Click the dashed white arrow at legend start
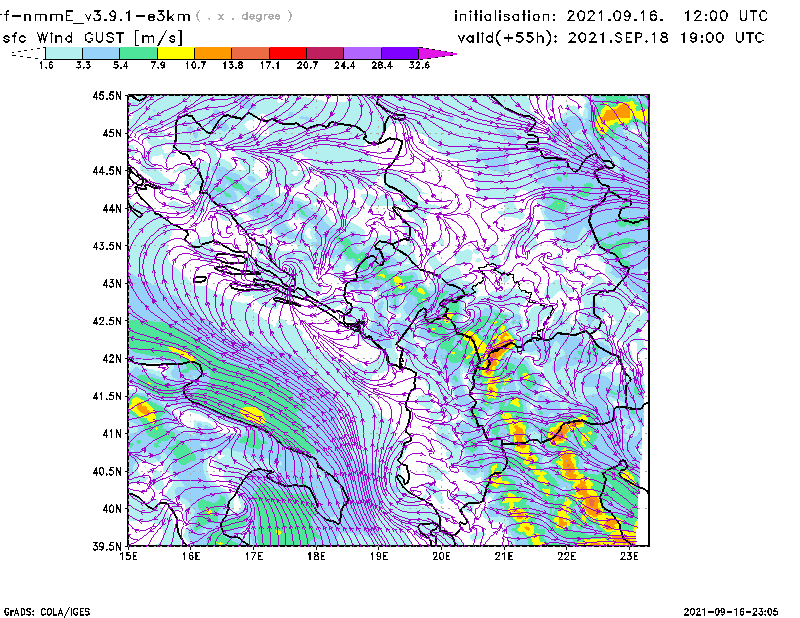The width and height of the screenshot is (800, 618). (x=28, y=53)
